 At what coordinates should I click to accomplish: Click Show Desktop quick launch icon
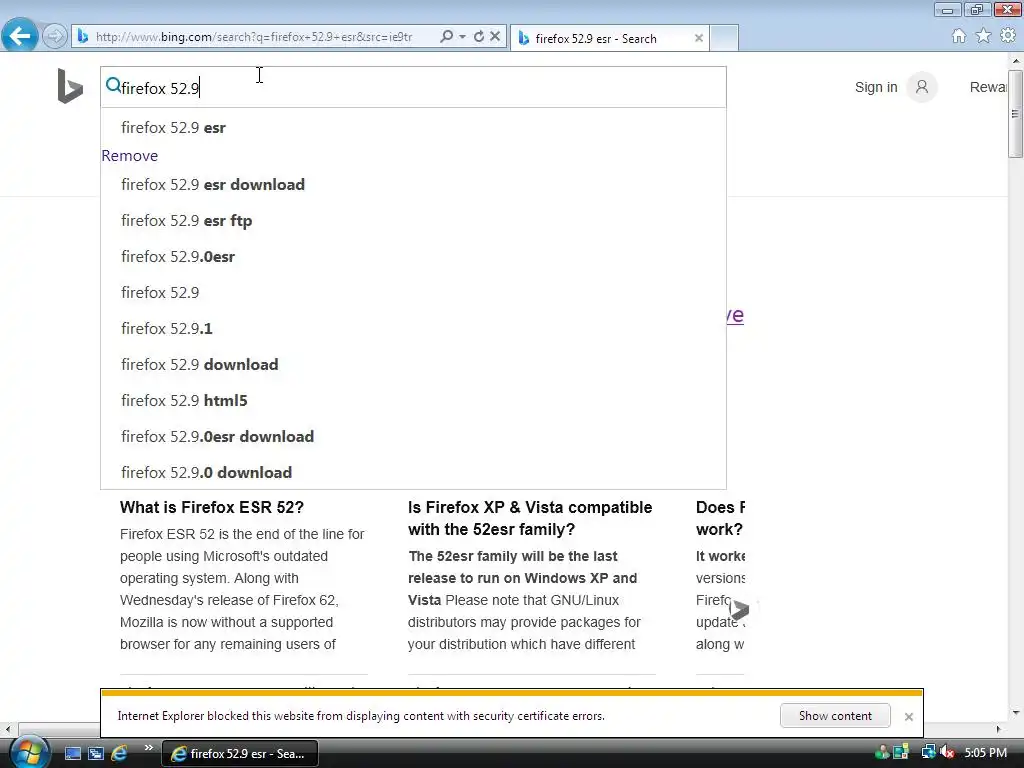click(x=73, y=753)
